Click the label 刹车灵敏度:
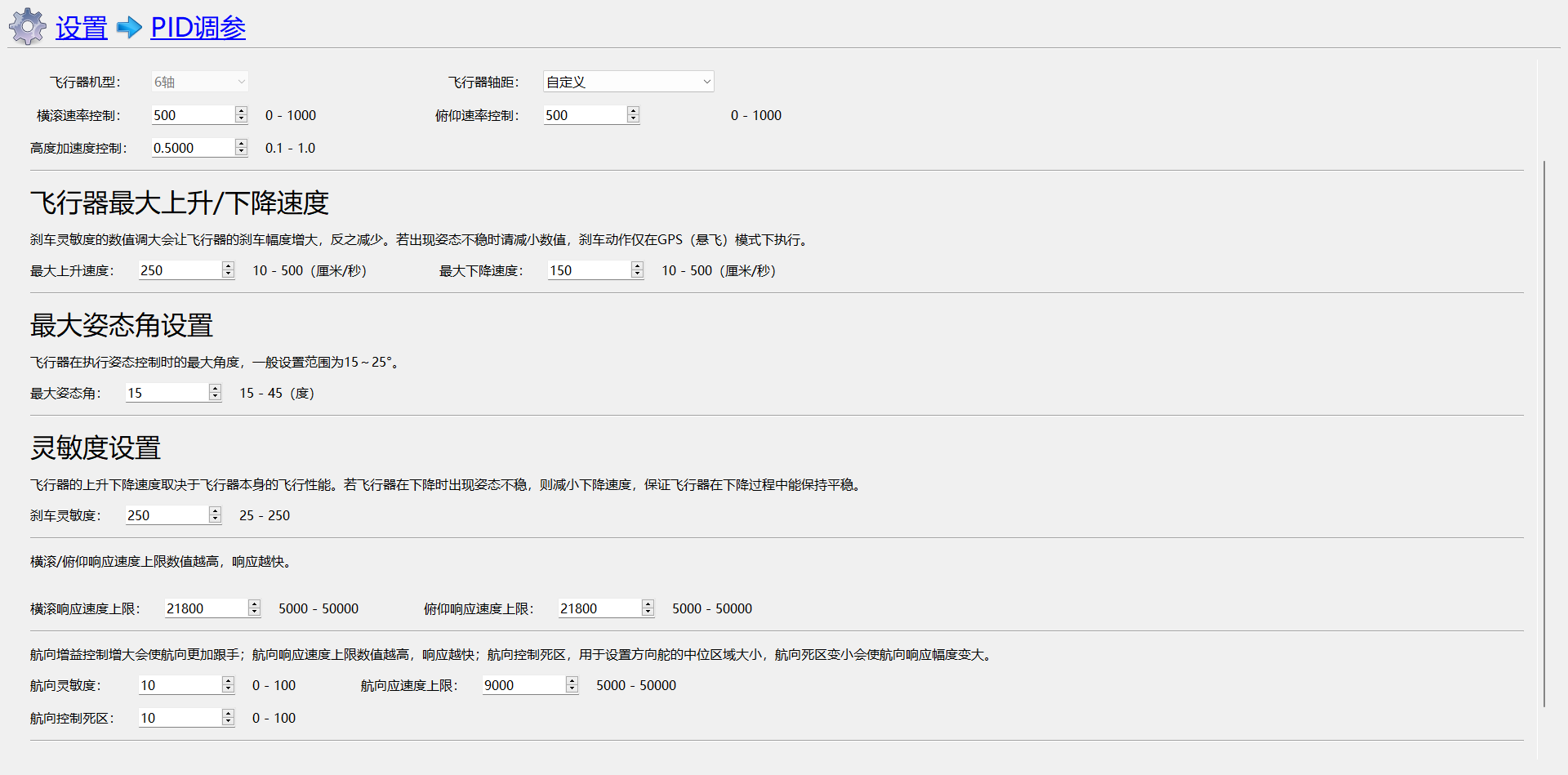The image size is (1568, 775). pyautogui.click(x=65, y=515)
